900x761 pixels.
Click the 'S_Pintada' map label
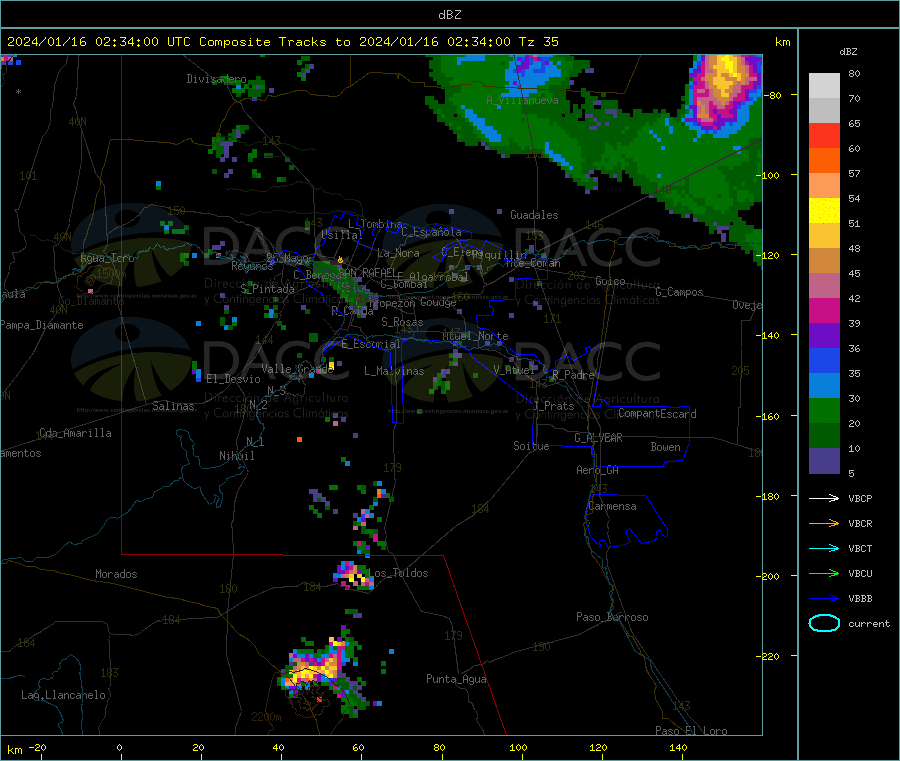click(x=267, y=289)
